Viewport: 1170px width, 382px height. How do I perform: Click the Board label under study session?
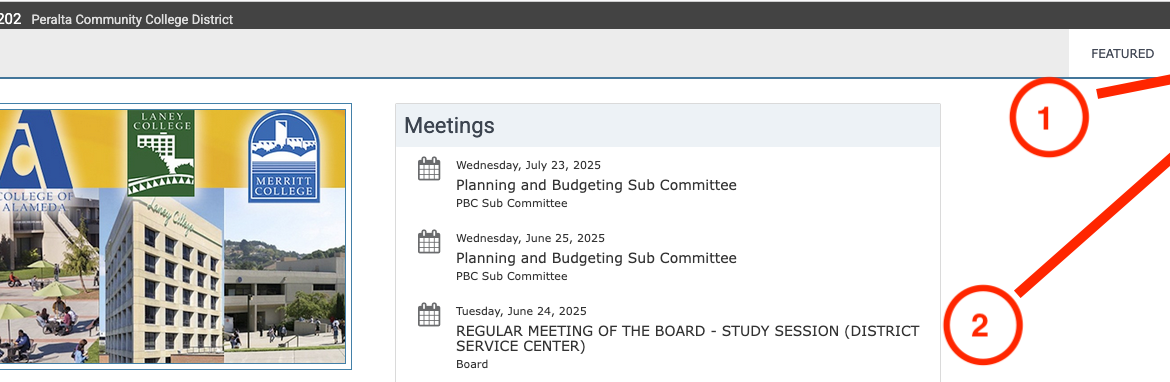(x=472, y=364)
